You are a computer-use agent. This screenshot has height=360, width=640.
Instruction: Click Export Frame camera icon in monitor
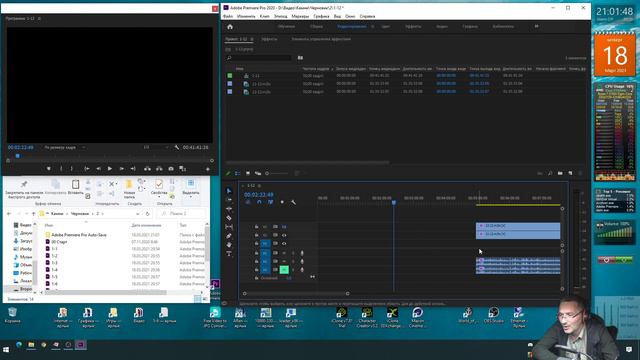click(171, 169)
